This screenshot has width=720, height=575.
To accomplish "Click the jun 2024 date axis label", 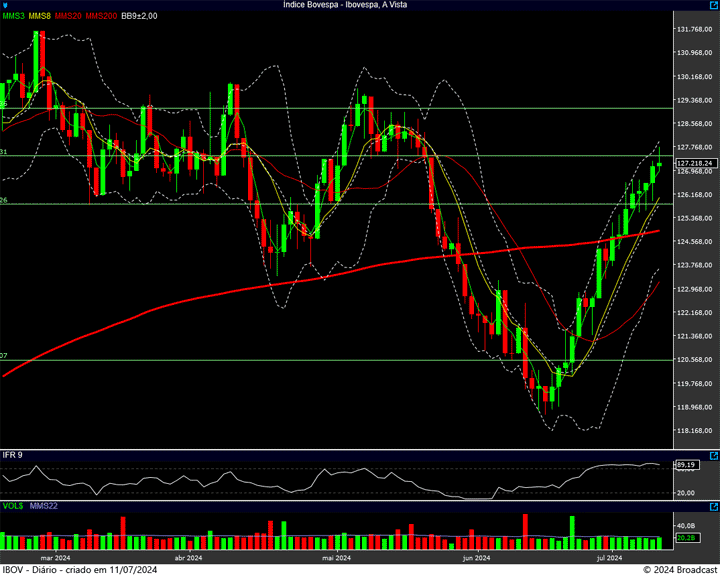I will (475, 558).
